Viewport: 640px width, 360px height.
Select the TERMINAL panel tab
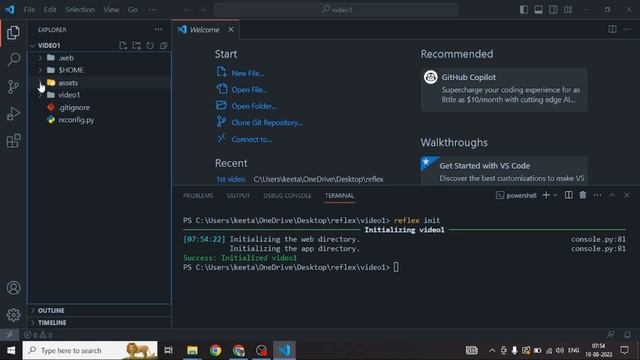pos(339,196)
